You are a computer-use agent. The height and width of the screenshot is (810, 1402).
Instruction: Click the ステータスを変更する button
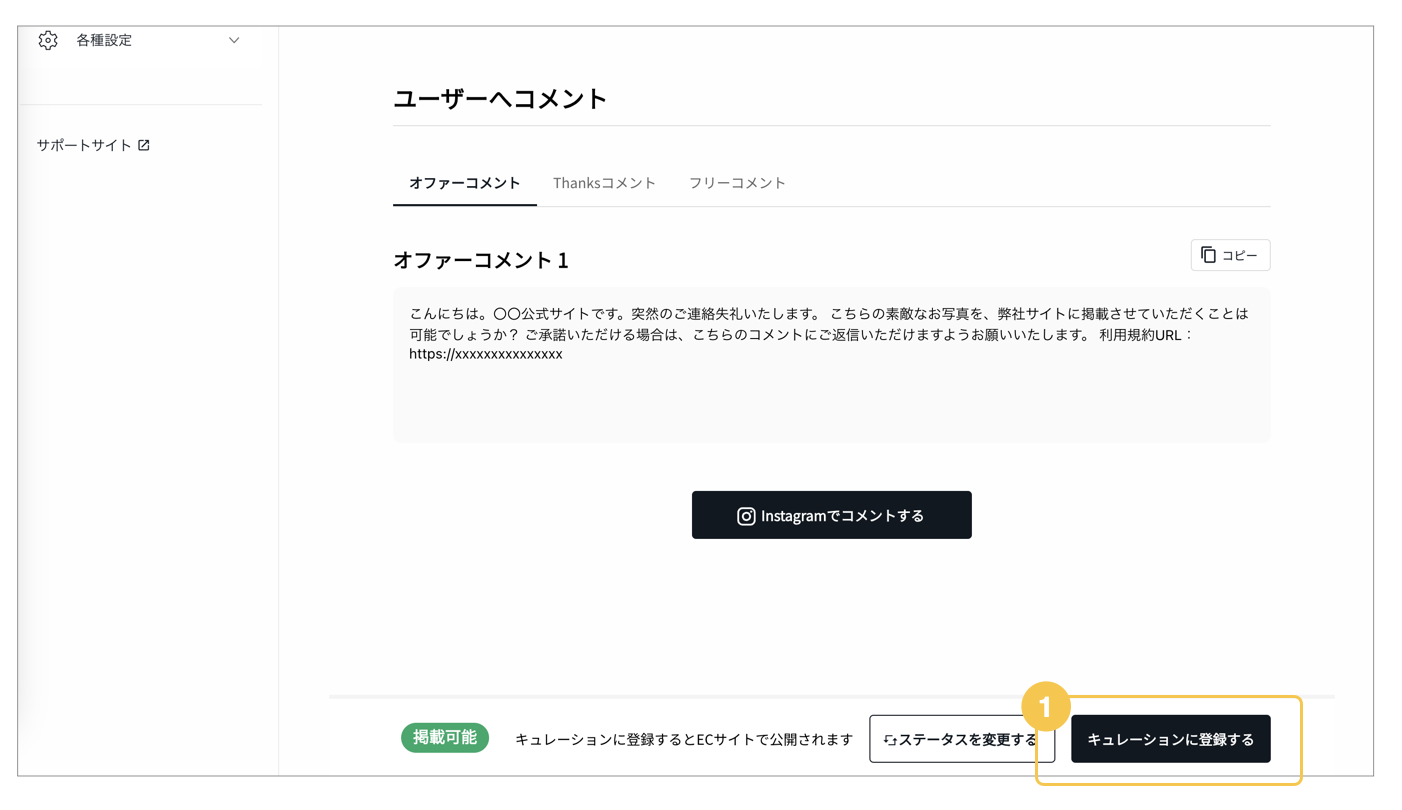[x=961, y=739]
